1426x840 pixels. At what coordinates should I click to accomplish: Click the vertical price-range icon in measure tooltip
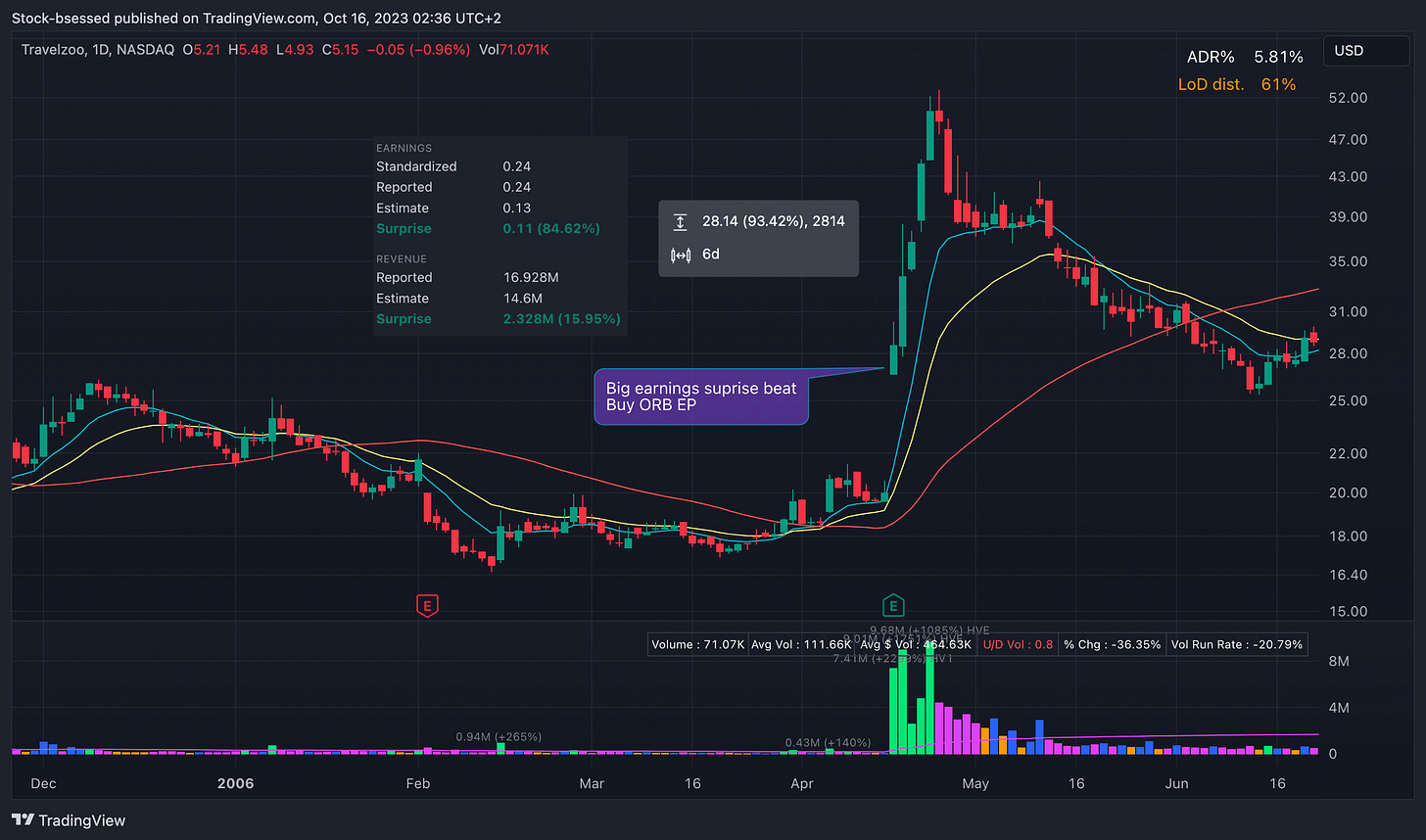click(x=680, y=221)
